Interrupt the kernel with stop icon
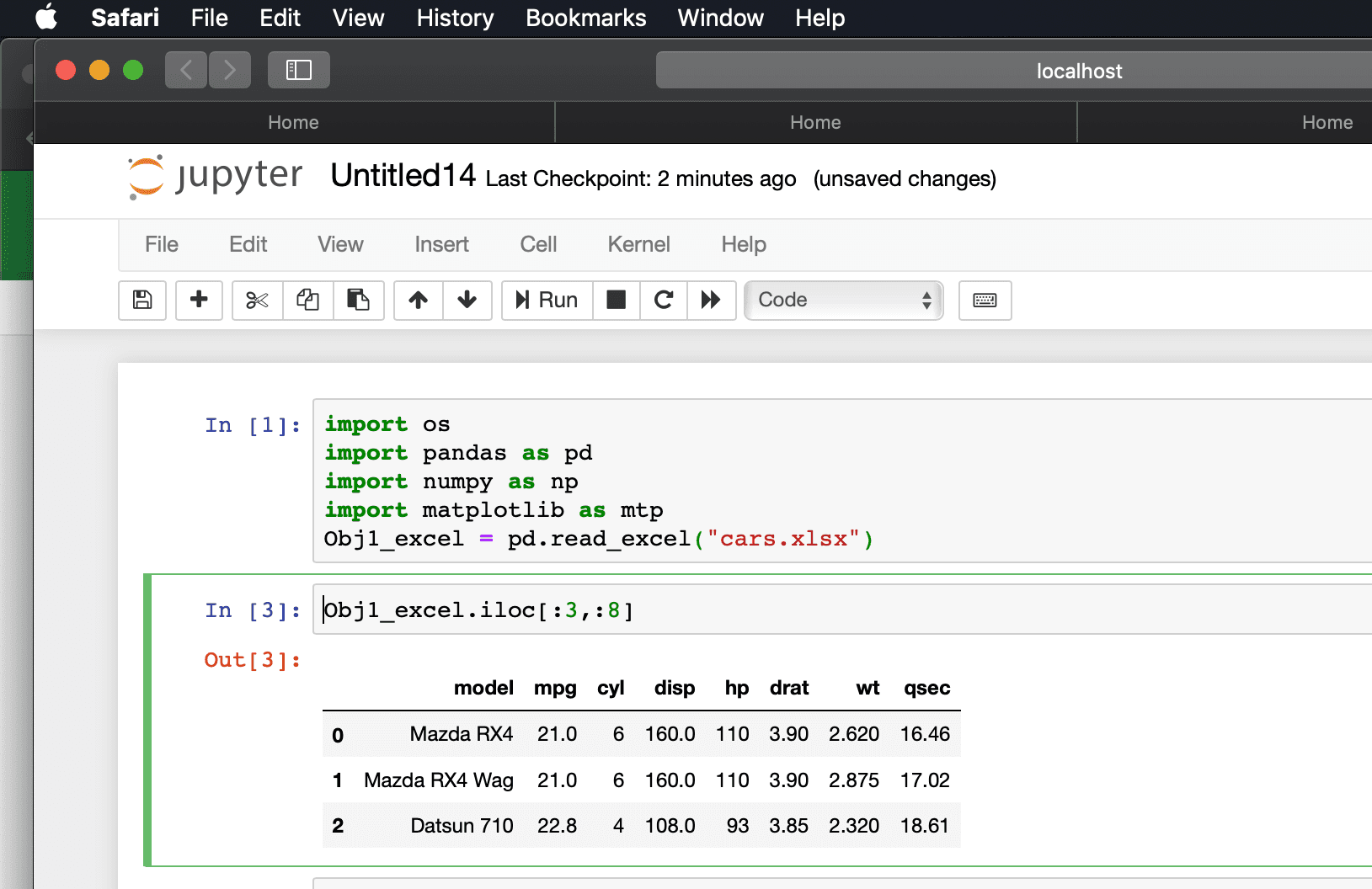The height and width of the screenshot is (889, 1372). (617, 300)
